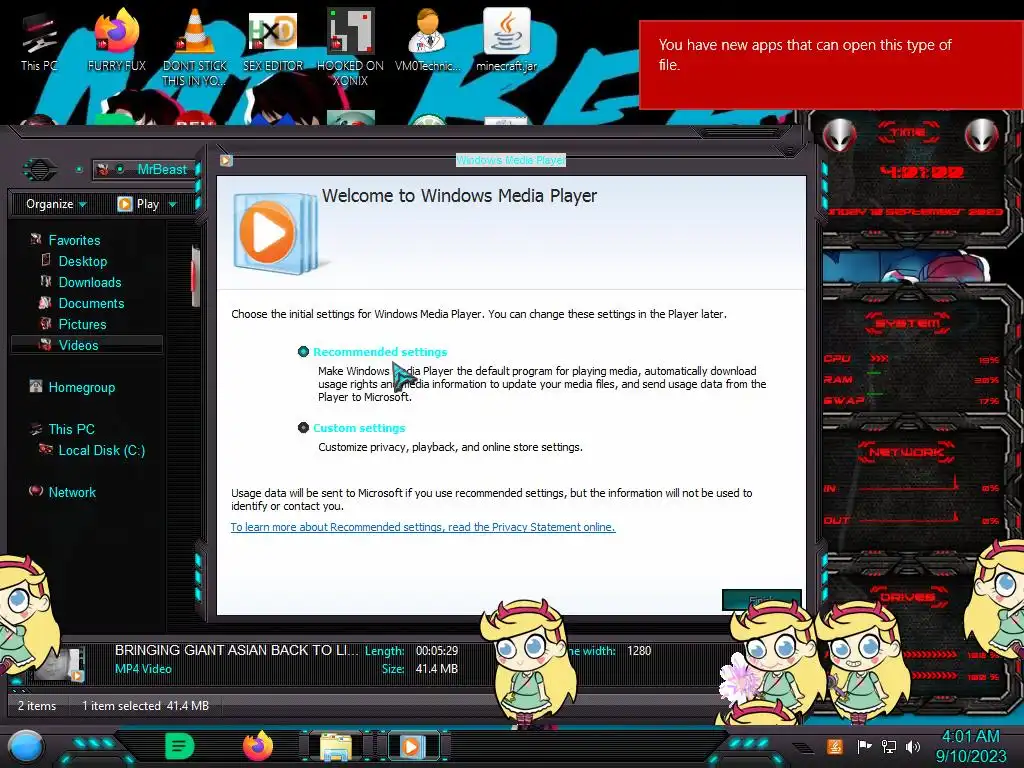Click the Finish button in setup dialog
Image resolution: width=1024 pixels, height=768 pixels.
coord(761,600)
